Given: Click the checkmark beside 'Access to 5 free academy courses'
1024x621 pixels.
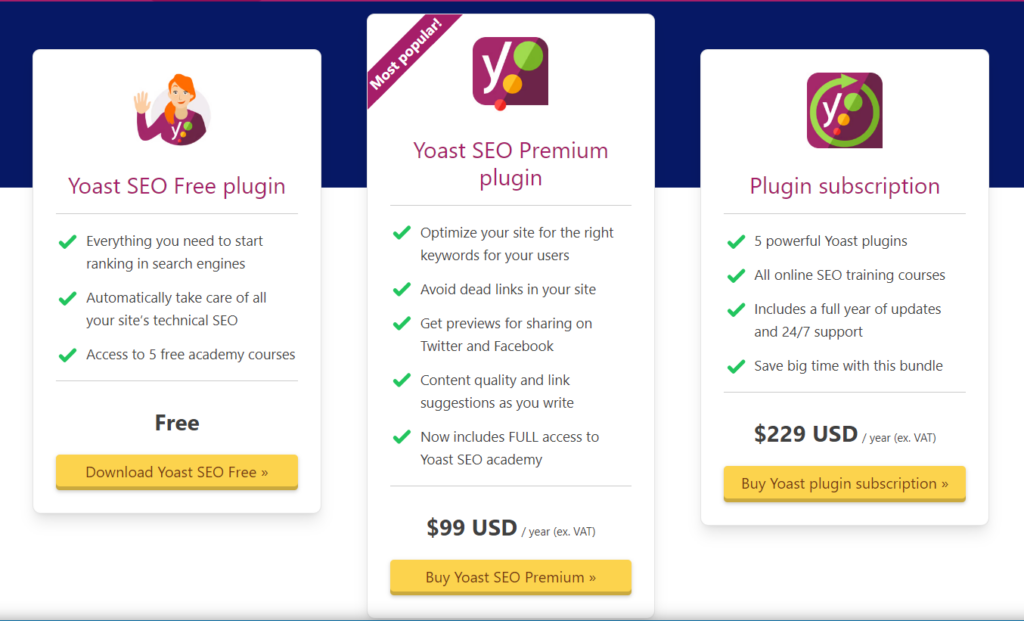Looking at the screenshot, I should (67, 354).
